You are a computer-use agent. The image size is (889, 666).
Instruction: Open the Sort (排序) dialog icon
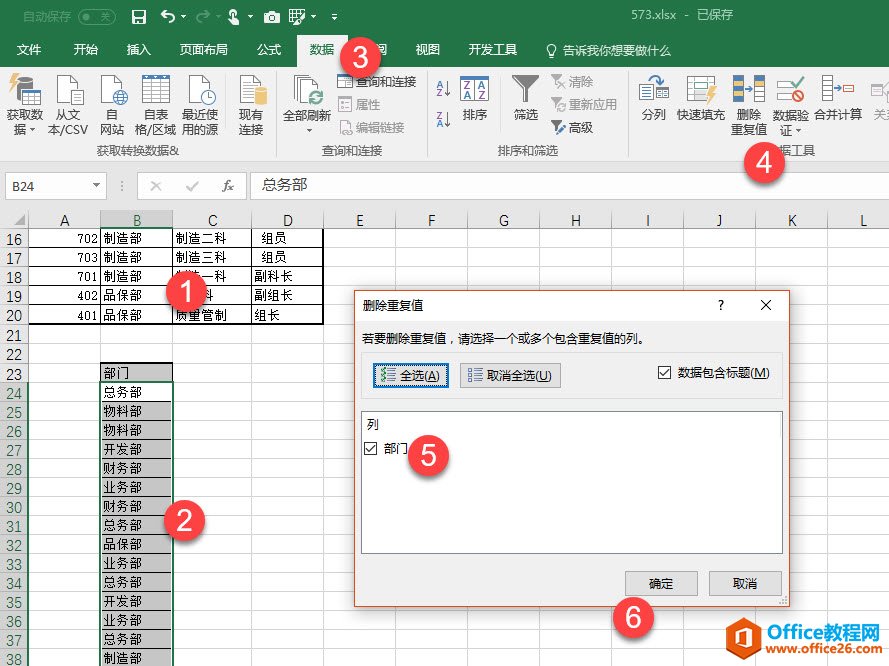tap(475, 92)
